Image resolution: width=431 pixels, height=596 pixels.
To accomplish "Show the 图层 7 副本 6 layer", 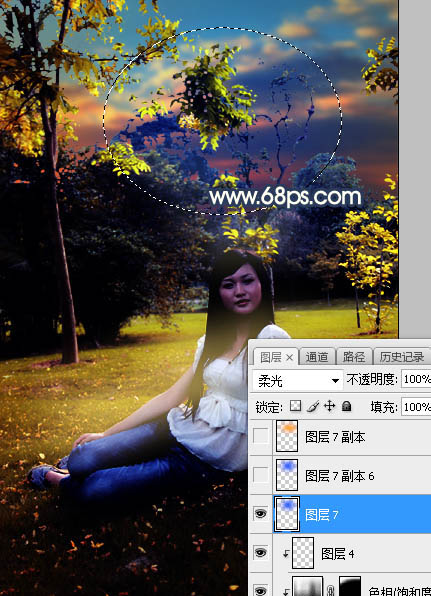I will tap(261, 475).
